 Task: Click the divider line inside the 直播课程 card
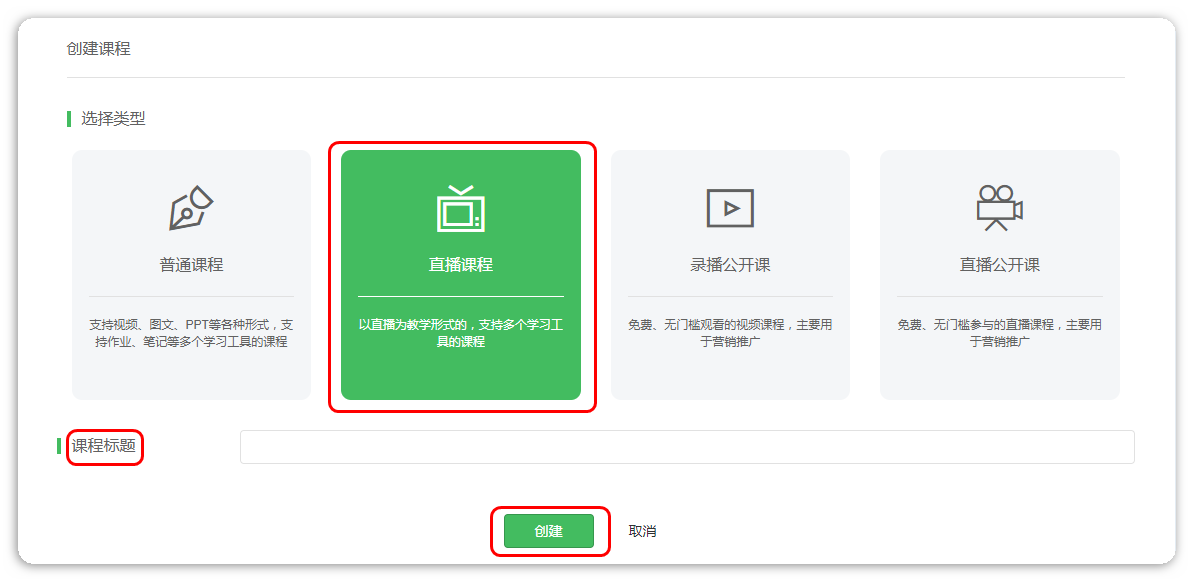460,297
